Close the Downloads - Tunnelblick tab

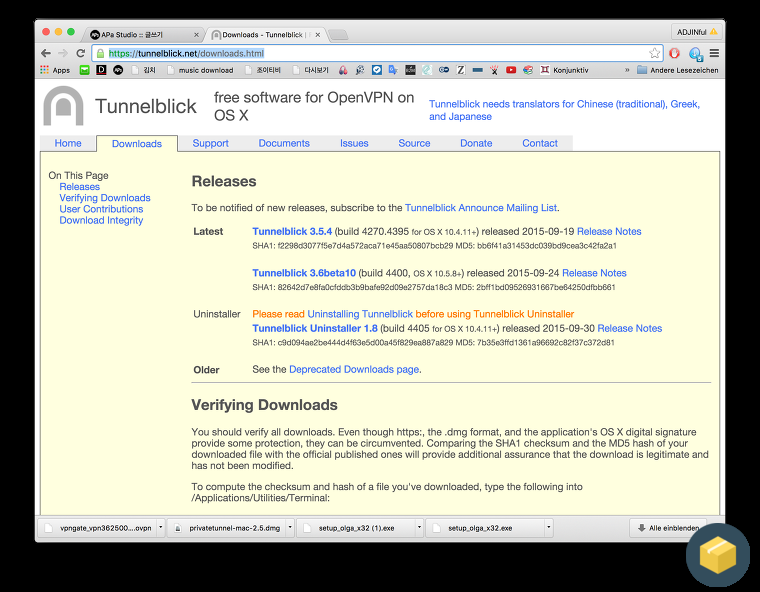(317, 35)
